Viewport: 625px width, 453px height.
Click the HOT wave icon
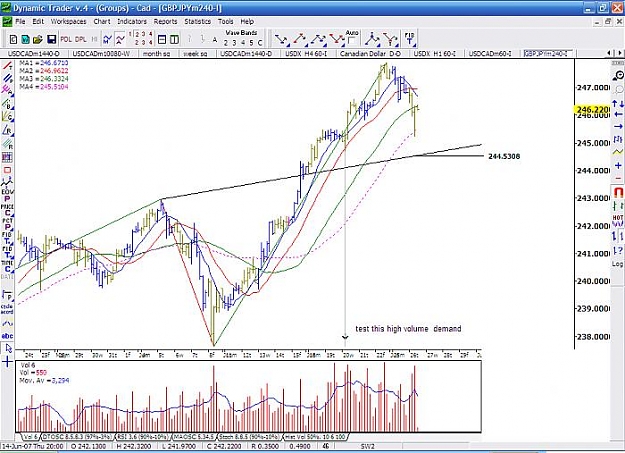coord(618,221)
